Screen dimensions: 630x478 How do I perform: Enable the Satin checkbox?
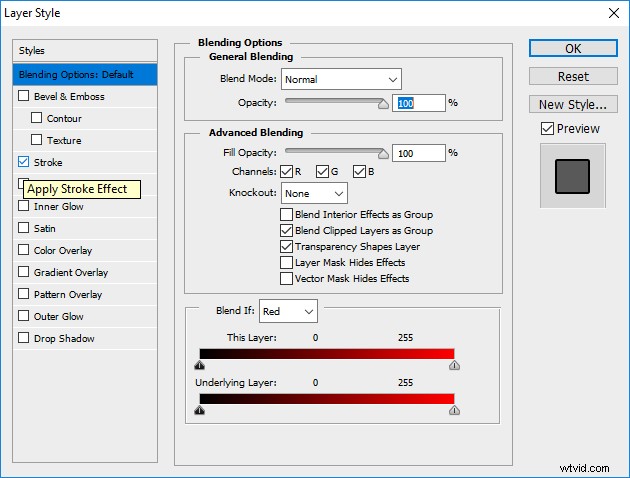(24, 228)
